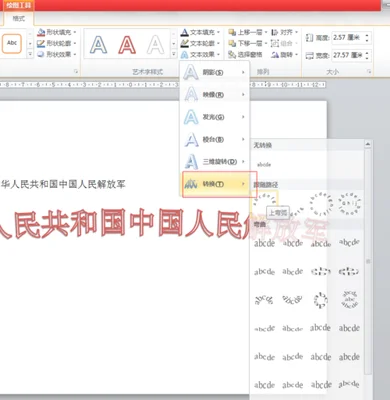Click the Width (宽度) field showing 27.57
The image size is (390, 400).
tap(347, 55)
